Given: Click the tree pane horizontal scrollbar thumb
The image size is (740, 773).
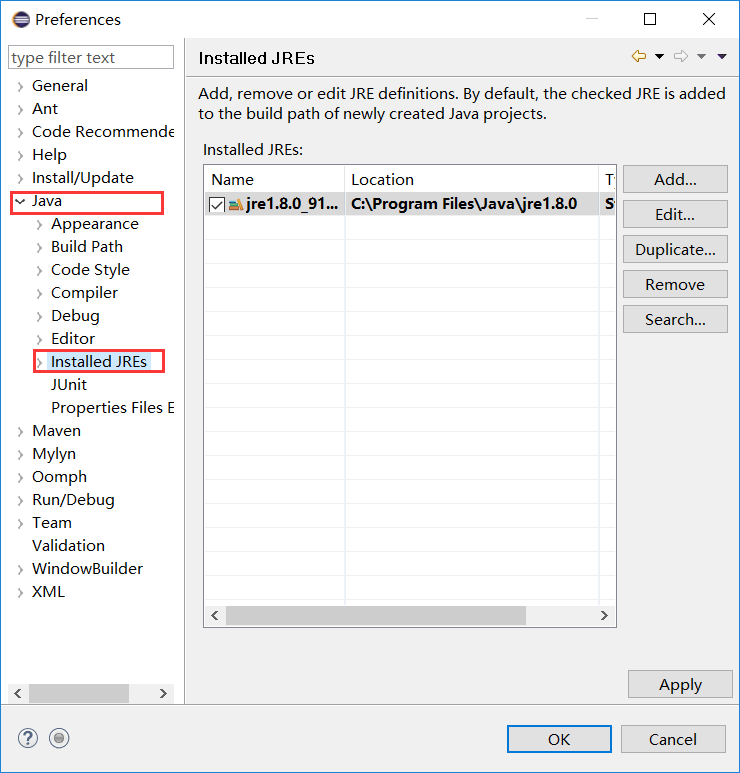Looking at the screenshot, I should click(x=79, y=694).
